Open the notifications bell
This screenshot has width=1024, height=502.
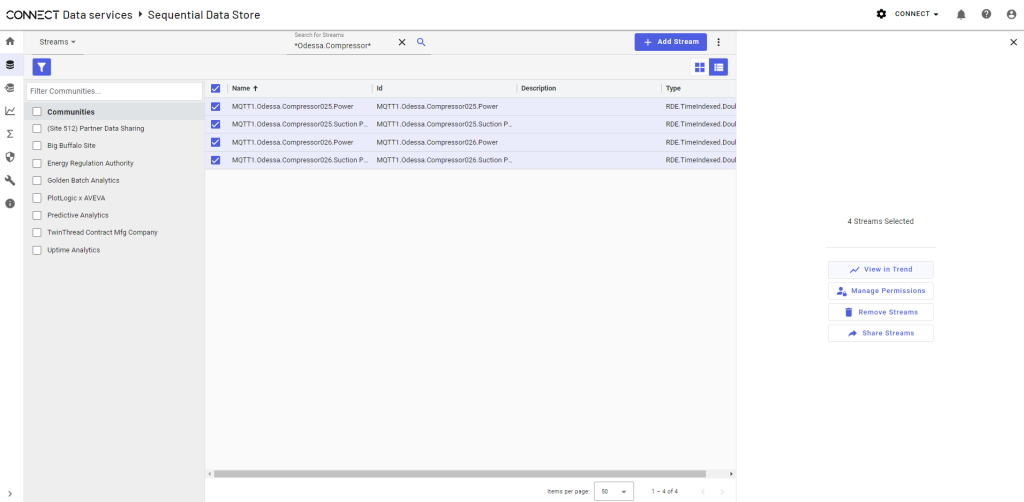pos(961,14)
